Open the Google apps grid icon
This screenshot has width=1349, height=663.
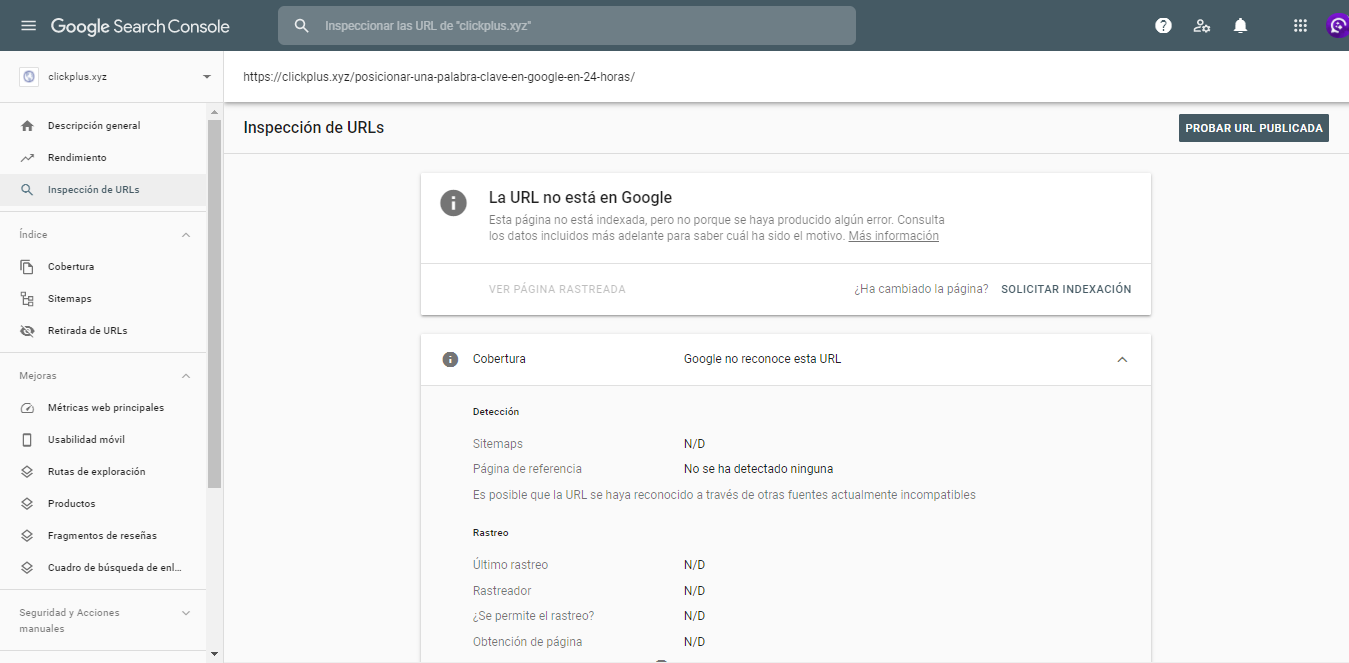pyautogui.click(x=1300, y=25)
